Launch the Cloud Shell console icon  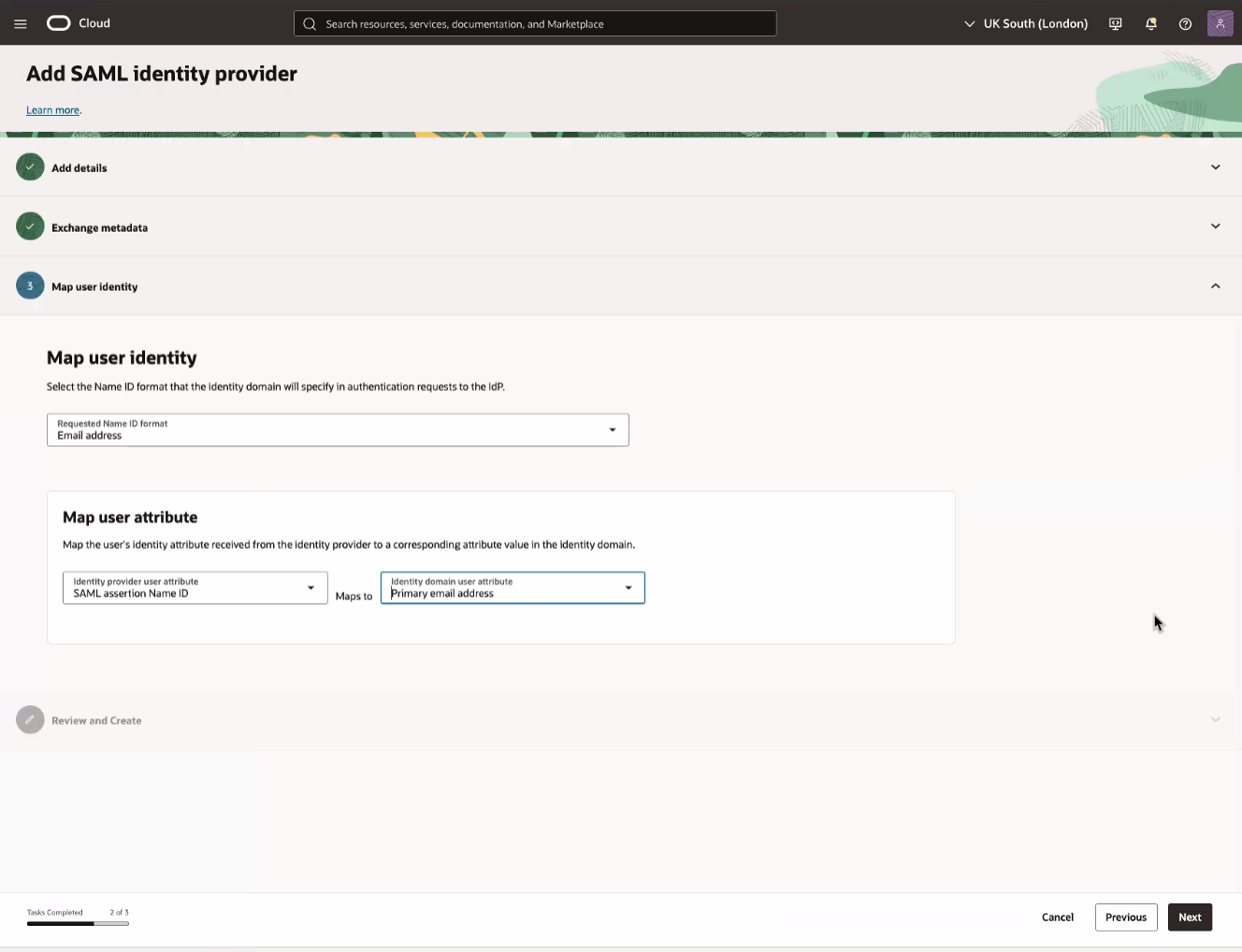tap(1115, 23)
